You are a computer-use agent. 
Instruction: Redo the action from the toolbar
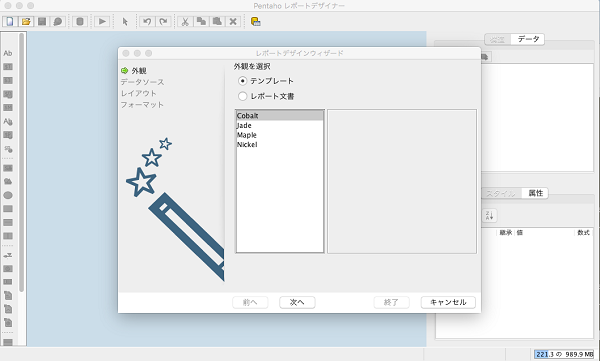pos(163,21)
